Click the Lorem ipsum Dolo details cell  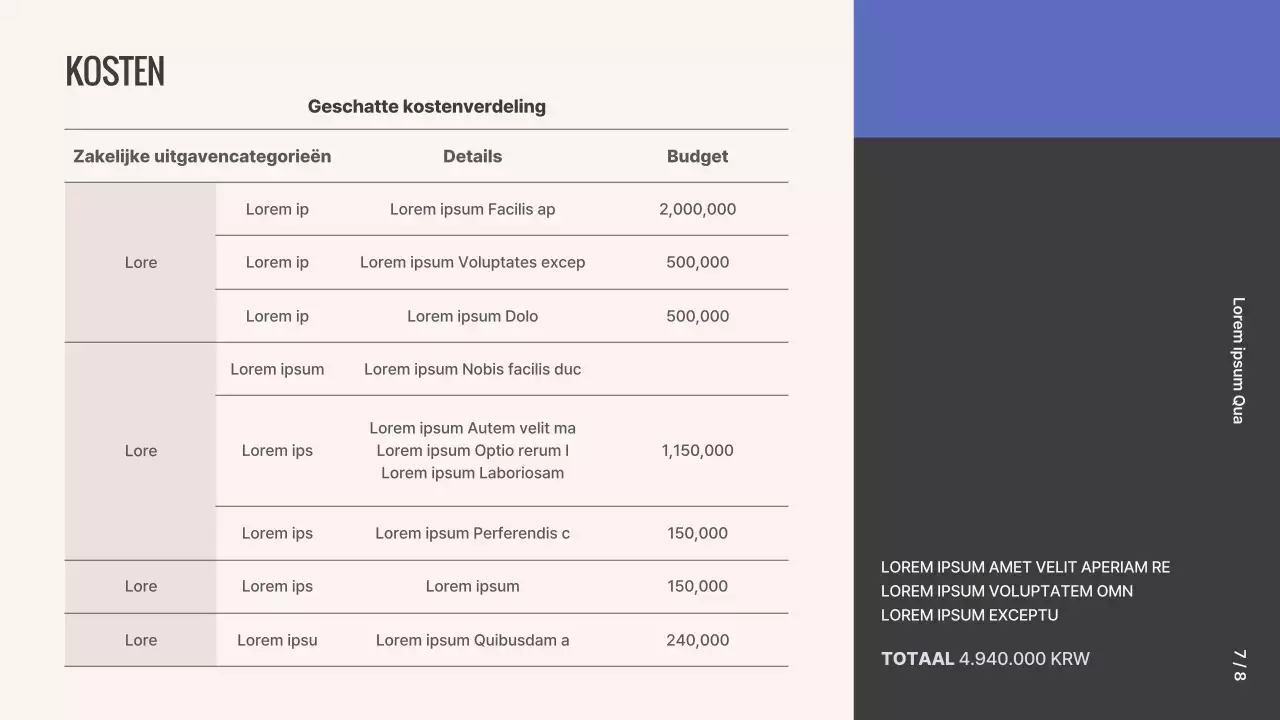coord(472,316)
